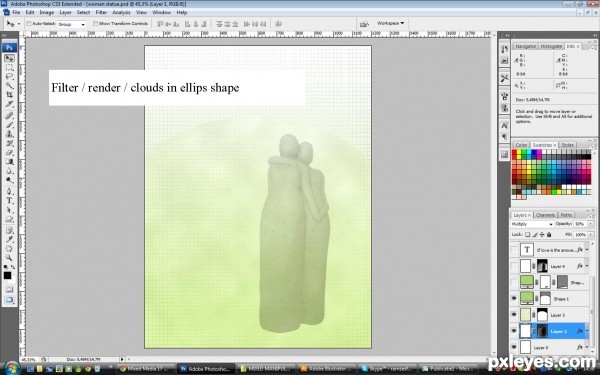Open the Analysis menu
Screen dimensions: 600x375
[x=121, y=12]
